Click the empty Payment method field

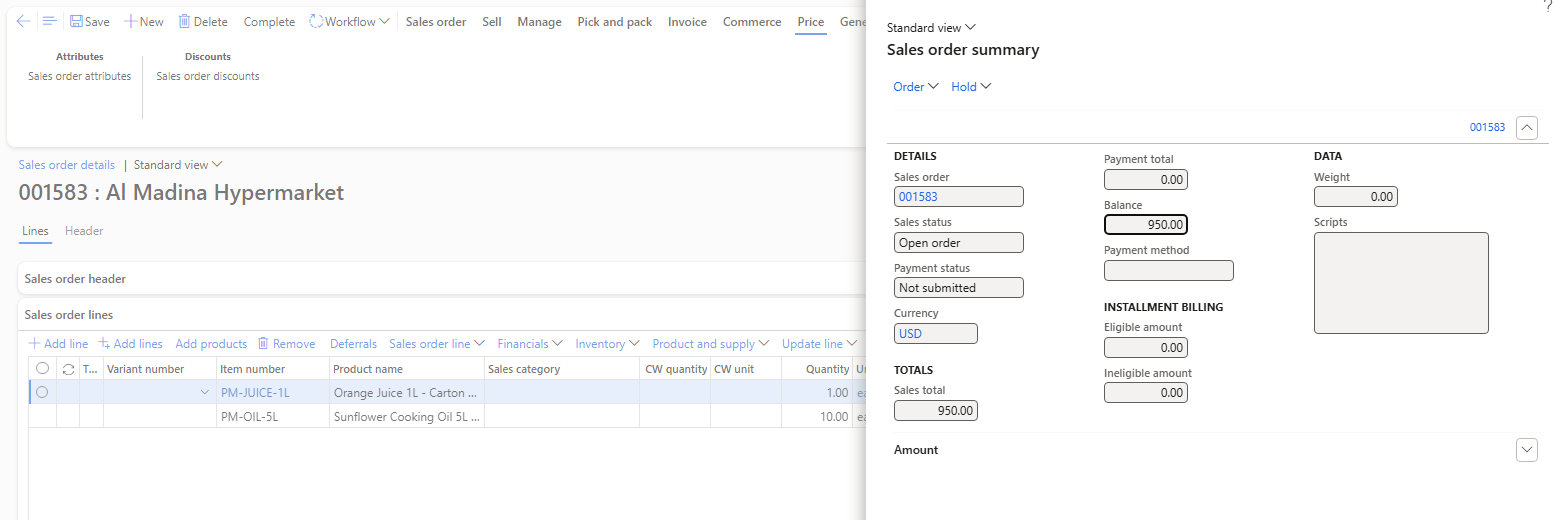(x=1169, y=270)
